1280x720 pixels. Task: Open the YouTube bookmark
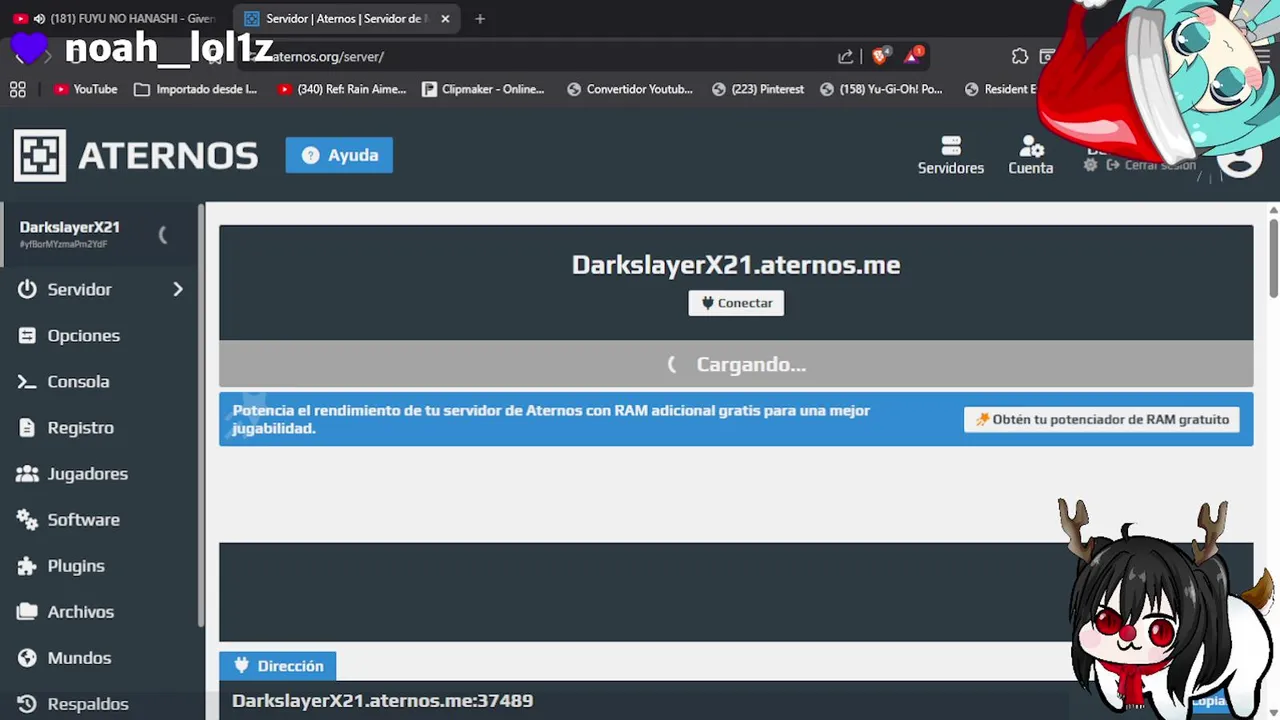tap(86, 89)
